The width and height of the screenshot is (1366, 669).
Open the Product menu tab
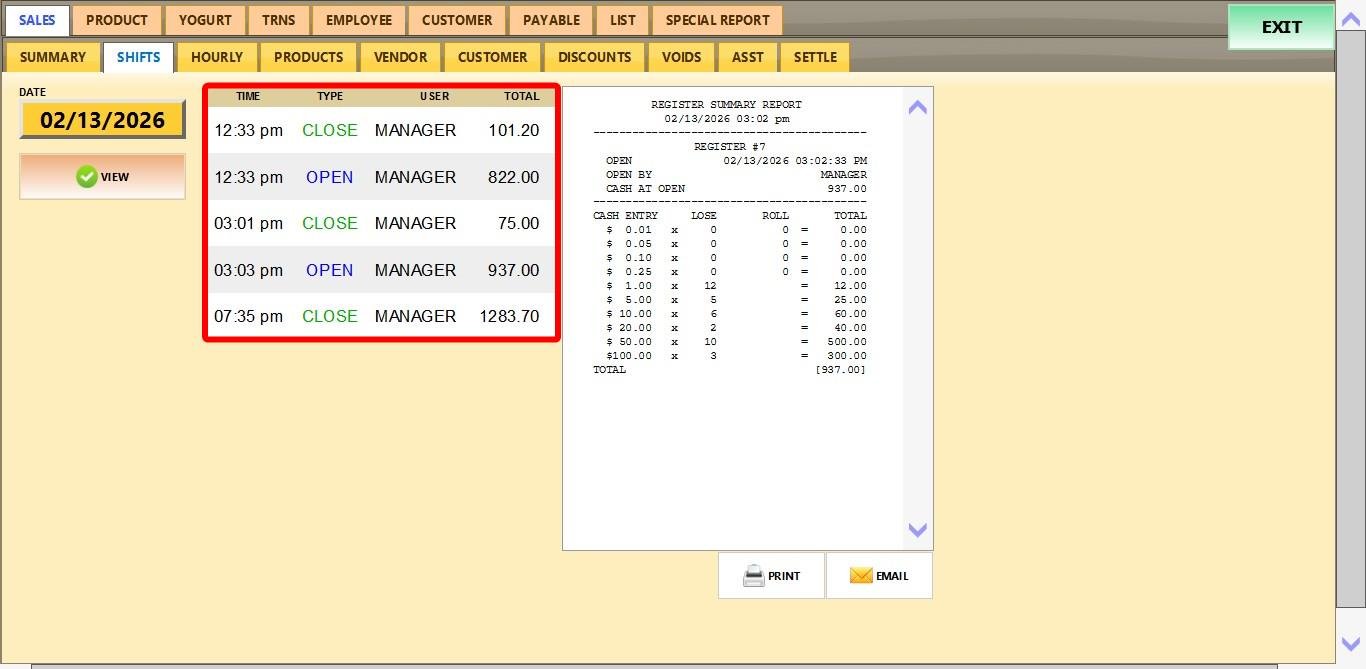pyautogui.click(x=117, y=20)
